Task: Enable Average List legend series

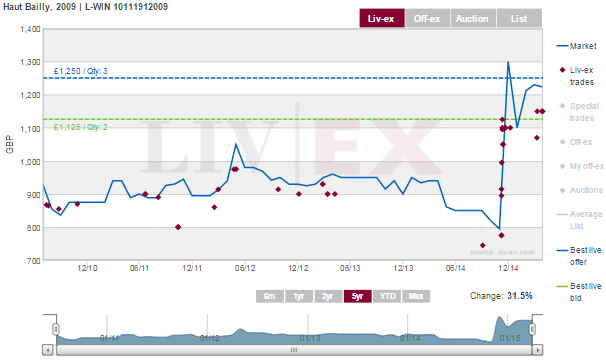Action: tap(579, 220)
